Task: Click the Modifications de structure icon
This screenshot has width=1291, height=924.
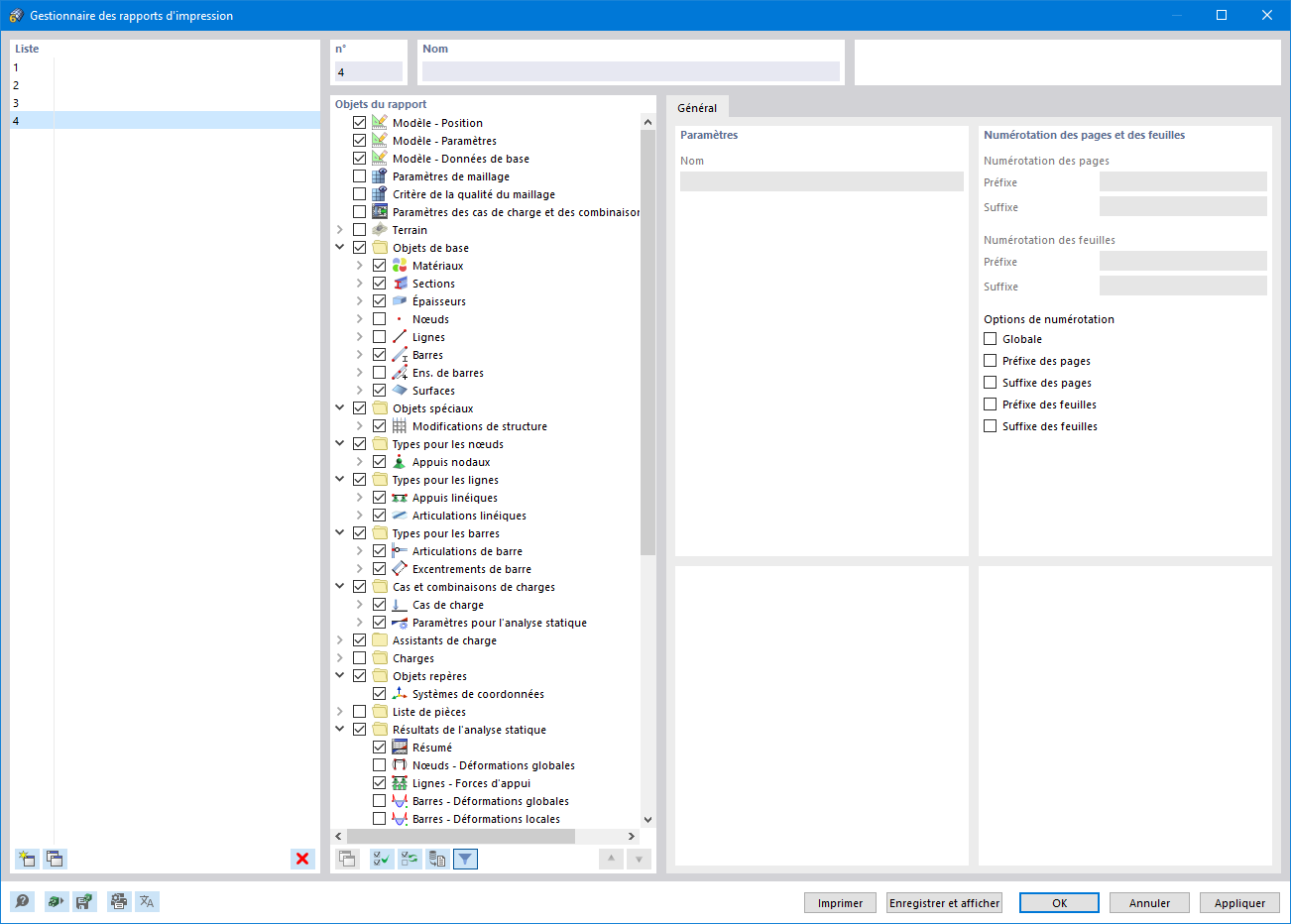Action: (400, 426)
